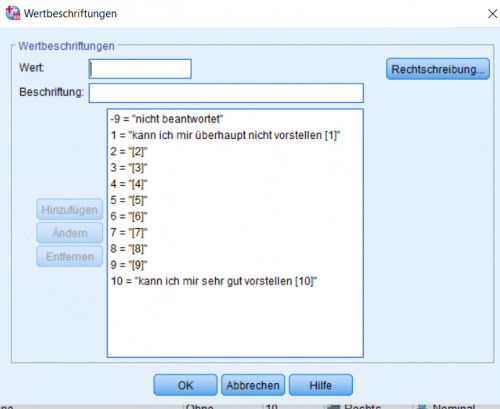Select the 4 = "[4]" value label

129,184
